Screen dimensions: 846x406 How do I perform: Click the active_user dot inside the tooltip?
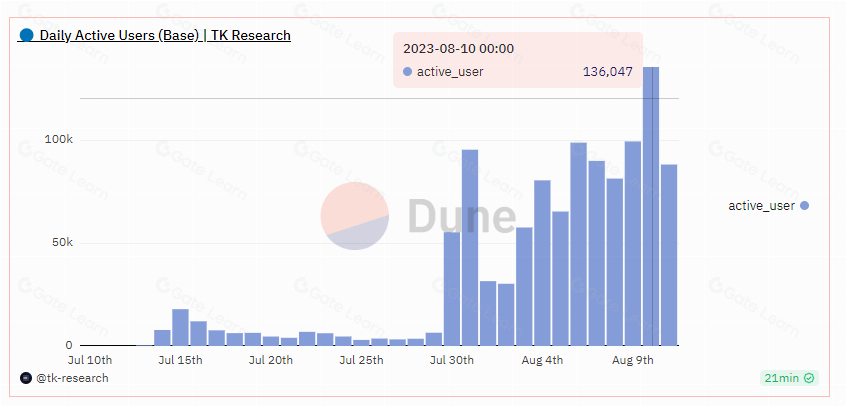pyautogui.click(x=407, y=71)
